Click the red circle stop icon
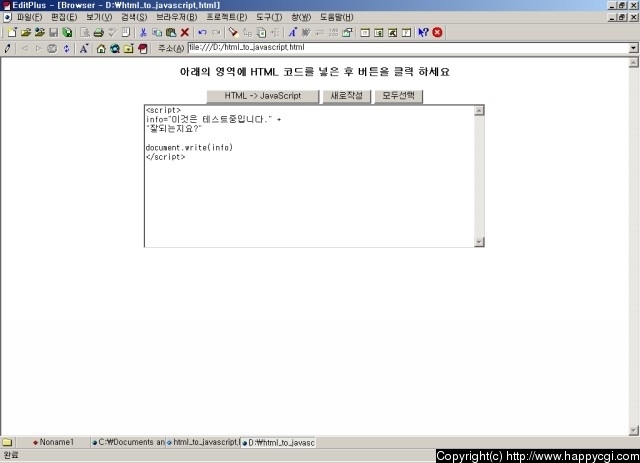The width and height of the screenshot is (640, 463). tap(437, 32)
